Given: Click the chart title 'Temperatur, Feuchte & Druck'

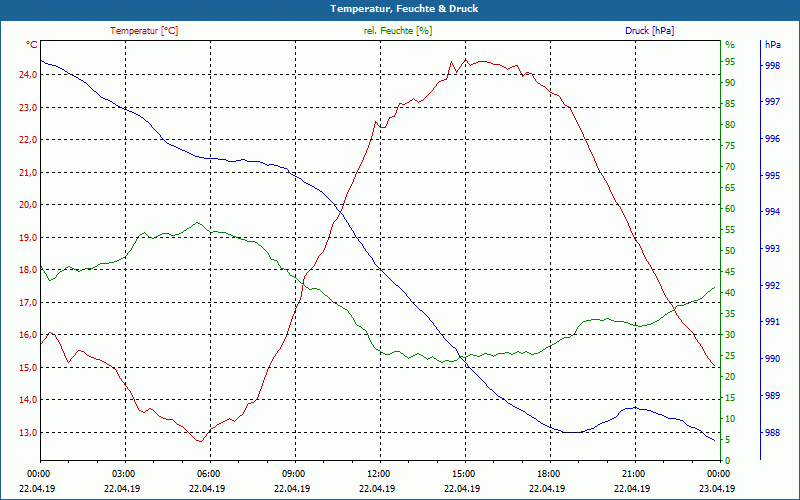Looking at the screenshot, I should click(404, 9).
